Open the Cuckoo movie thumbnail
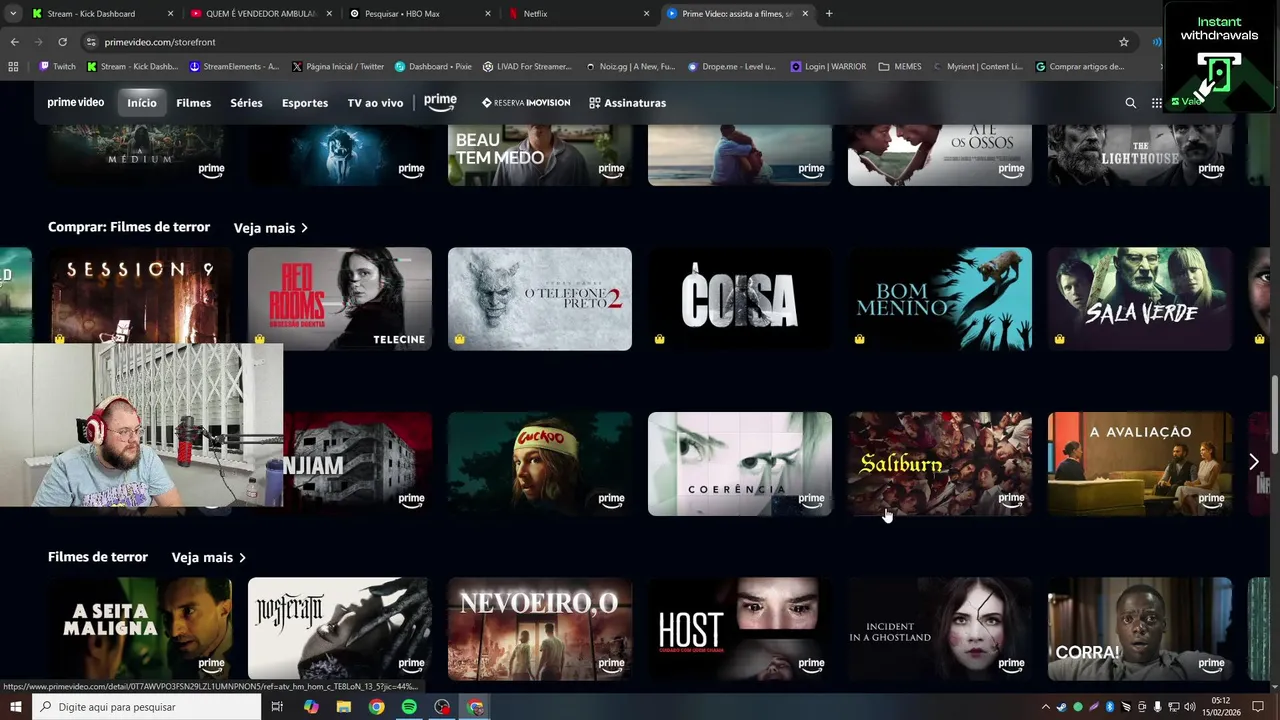This screenshot has height=720, width=1280. [540, 463]
